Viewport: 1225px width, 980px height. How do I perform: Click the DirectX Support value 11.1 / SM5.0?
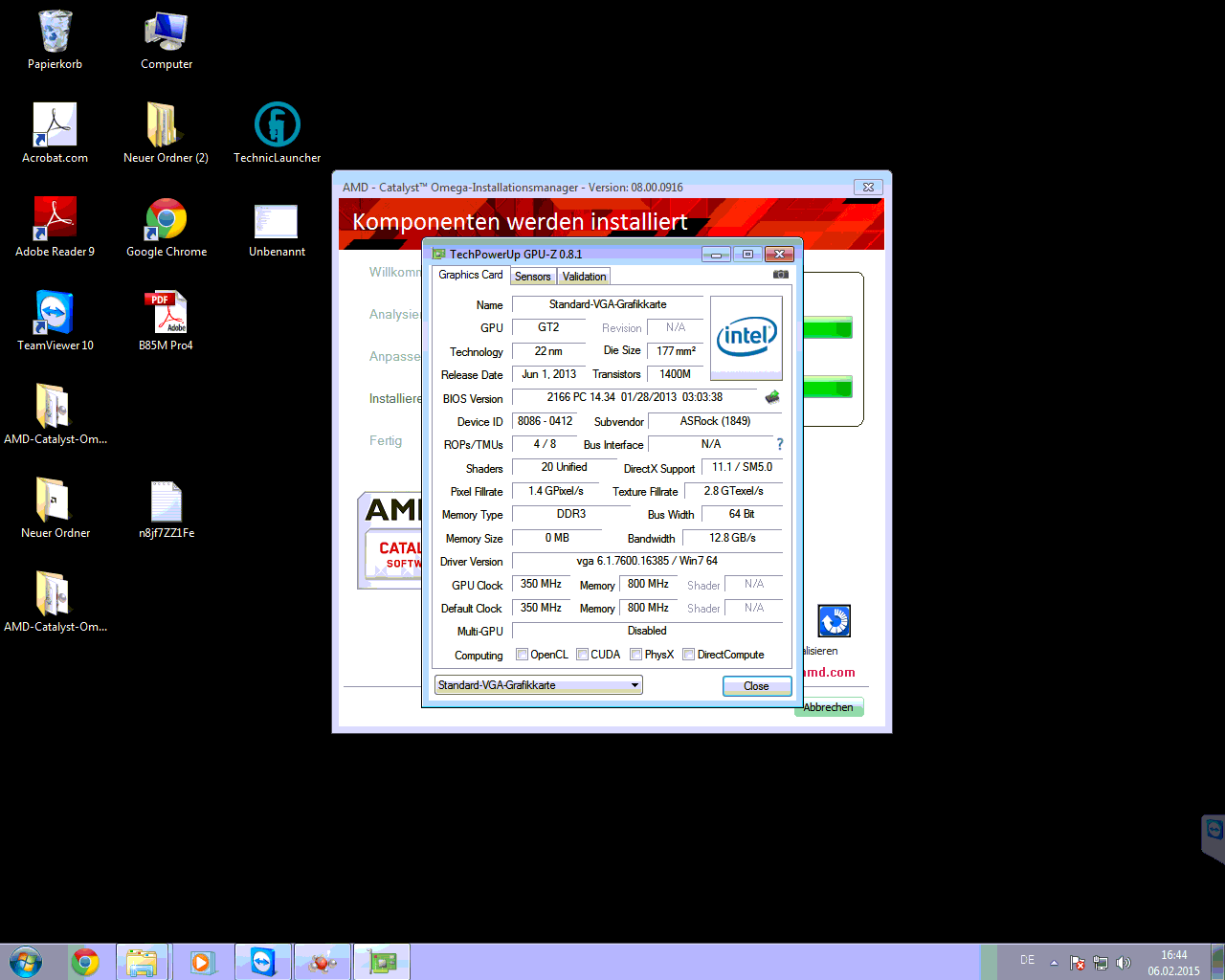pos(742,467)
